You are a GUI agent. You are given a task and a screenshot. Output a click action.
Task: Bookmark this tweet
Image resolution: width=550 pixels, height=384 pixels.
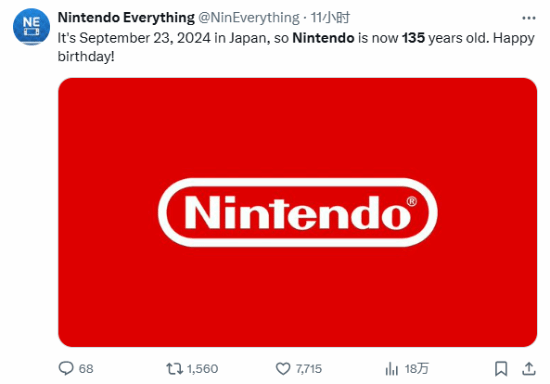pos(501,369)
